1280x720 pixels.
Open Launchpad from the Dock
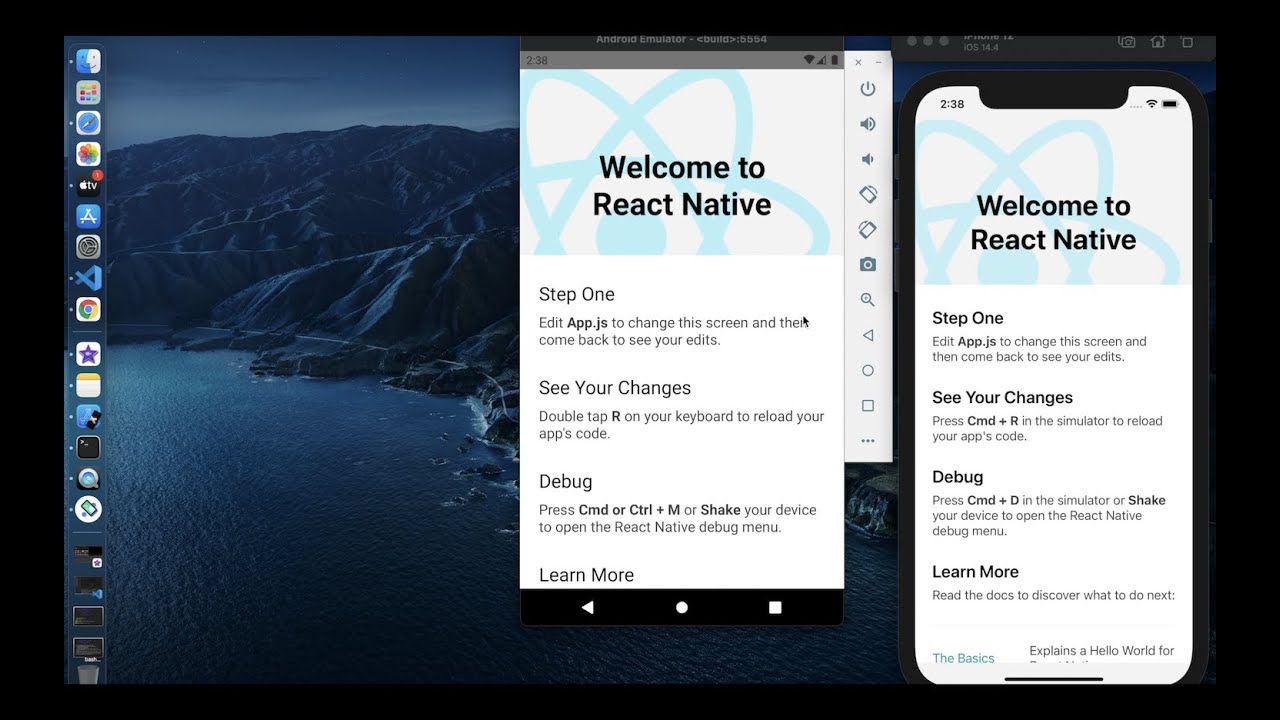pos(88,93)
